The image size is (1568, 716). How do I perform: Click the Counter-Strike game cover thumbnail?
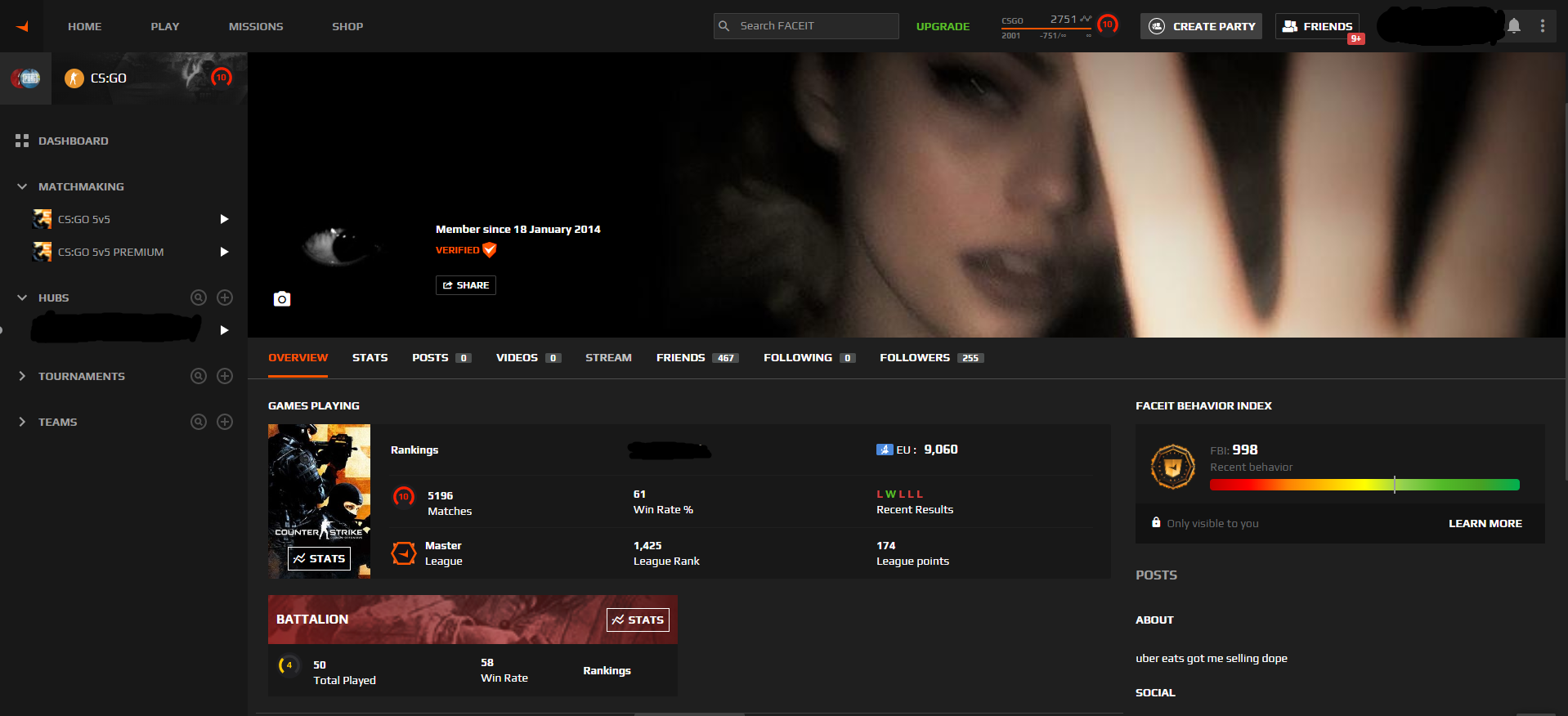[319, 501]
